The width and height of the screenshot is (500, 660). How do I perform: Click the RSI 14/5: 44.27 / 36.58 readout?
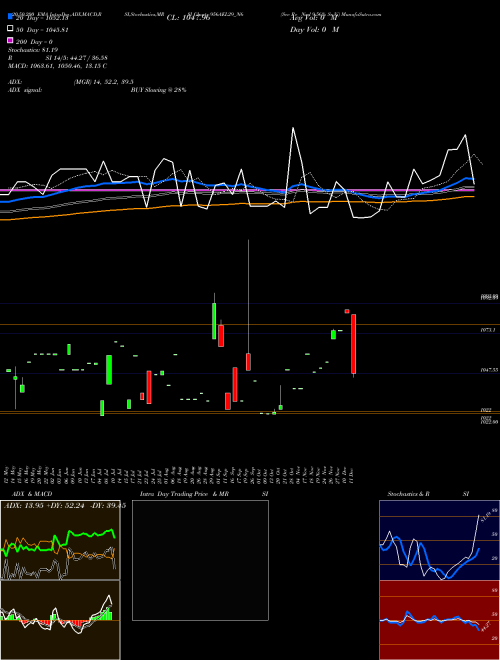coord(58,58)
